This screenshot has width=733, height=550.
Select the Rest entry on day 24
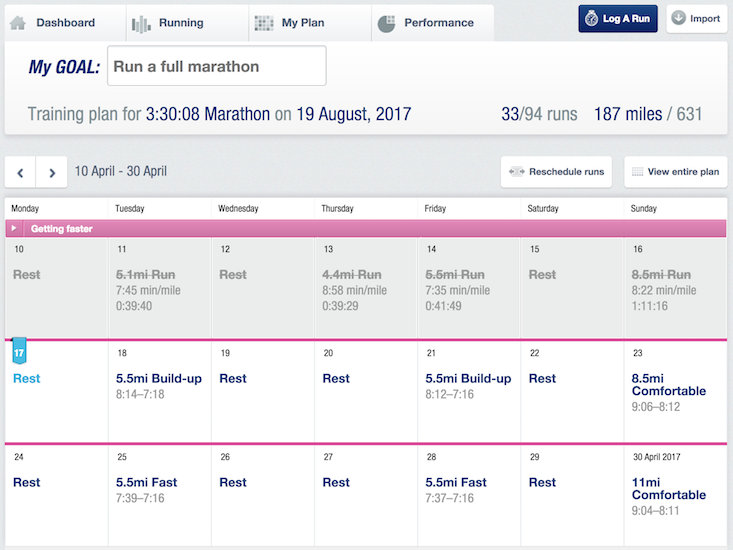[x=27, y=482]
